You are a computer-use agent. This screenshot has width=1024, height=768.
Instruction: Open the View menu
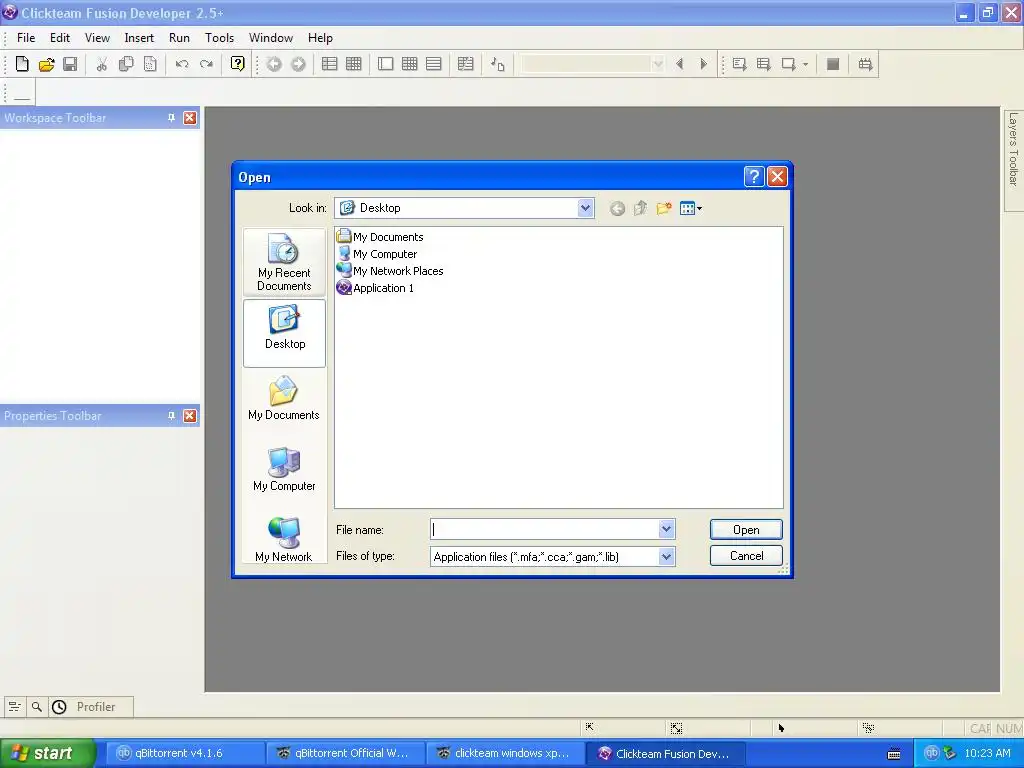(97, 38)
